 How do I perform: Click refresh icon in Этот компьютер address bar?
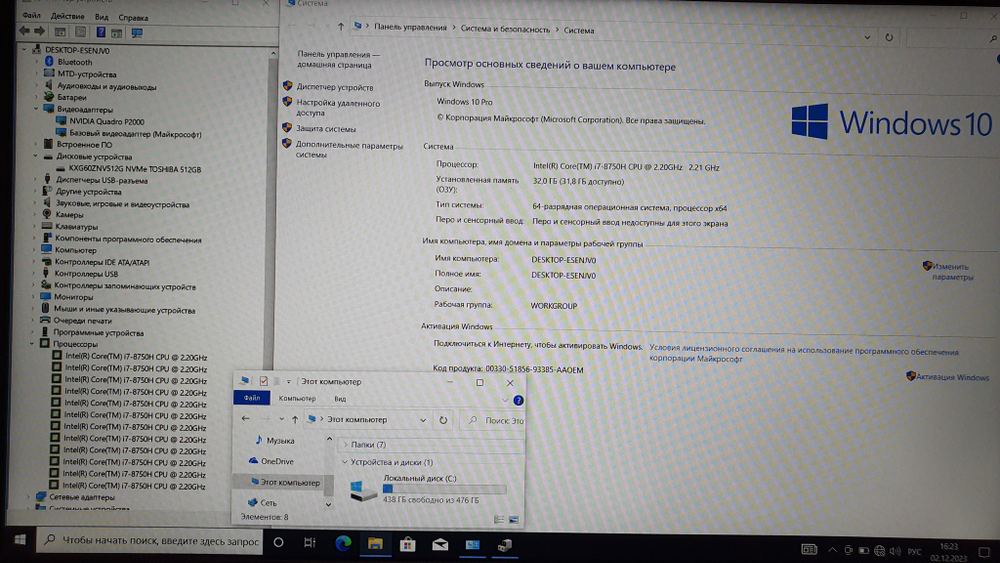coord(443,420)
